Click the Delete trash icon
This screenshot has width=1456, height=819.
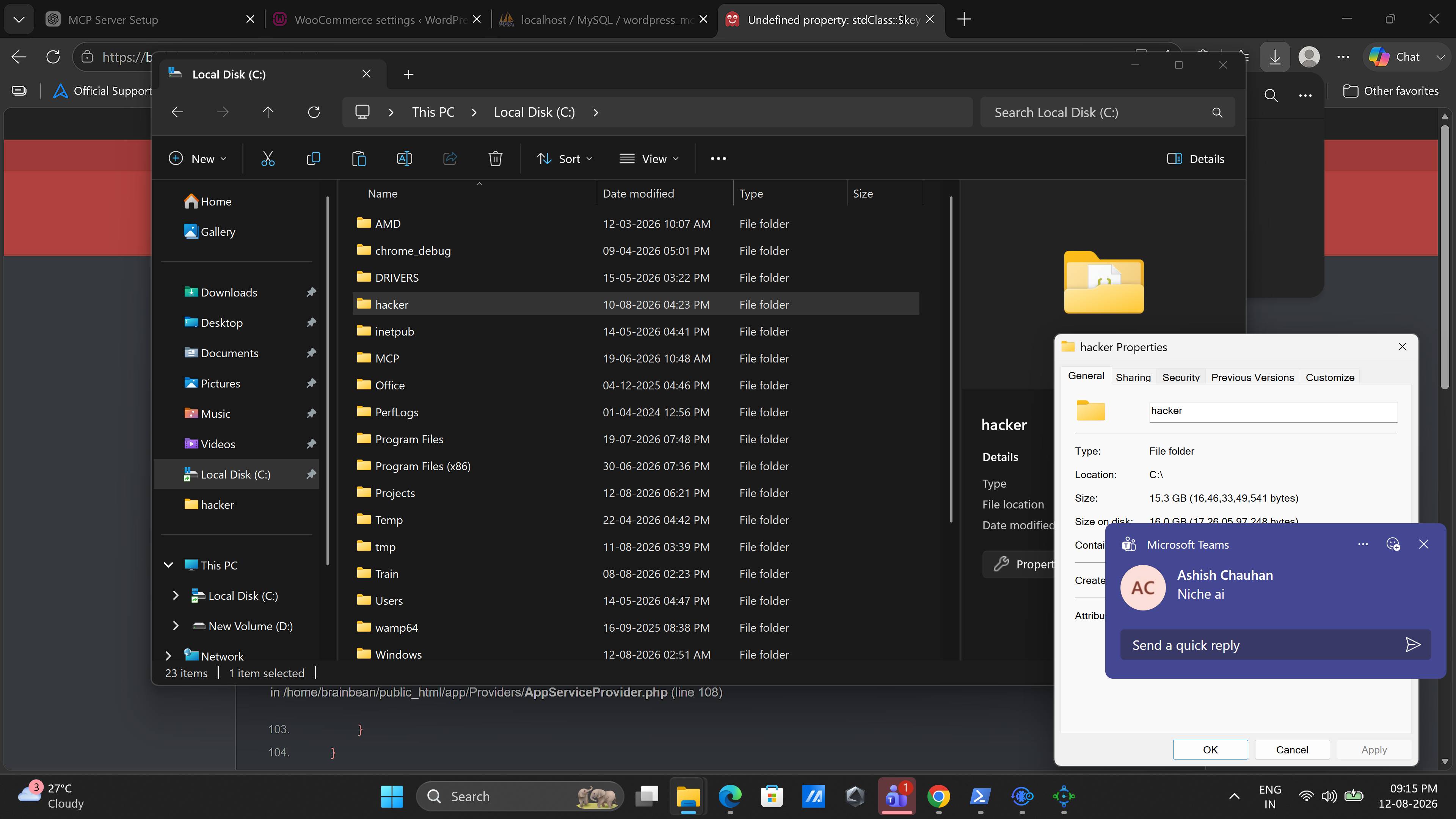click(495, 159)
